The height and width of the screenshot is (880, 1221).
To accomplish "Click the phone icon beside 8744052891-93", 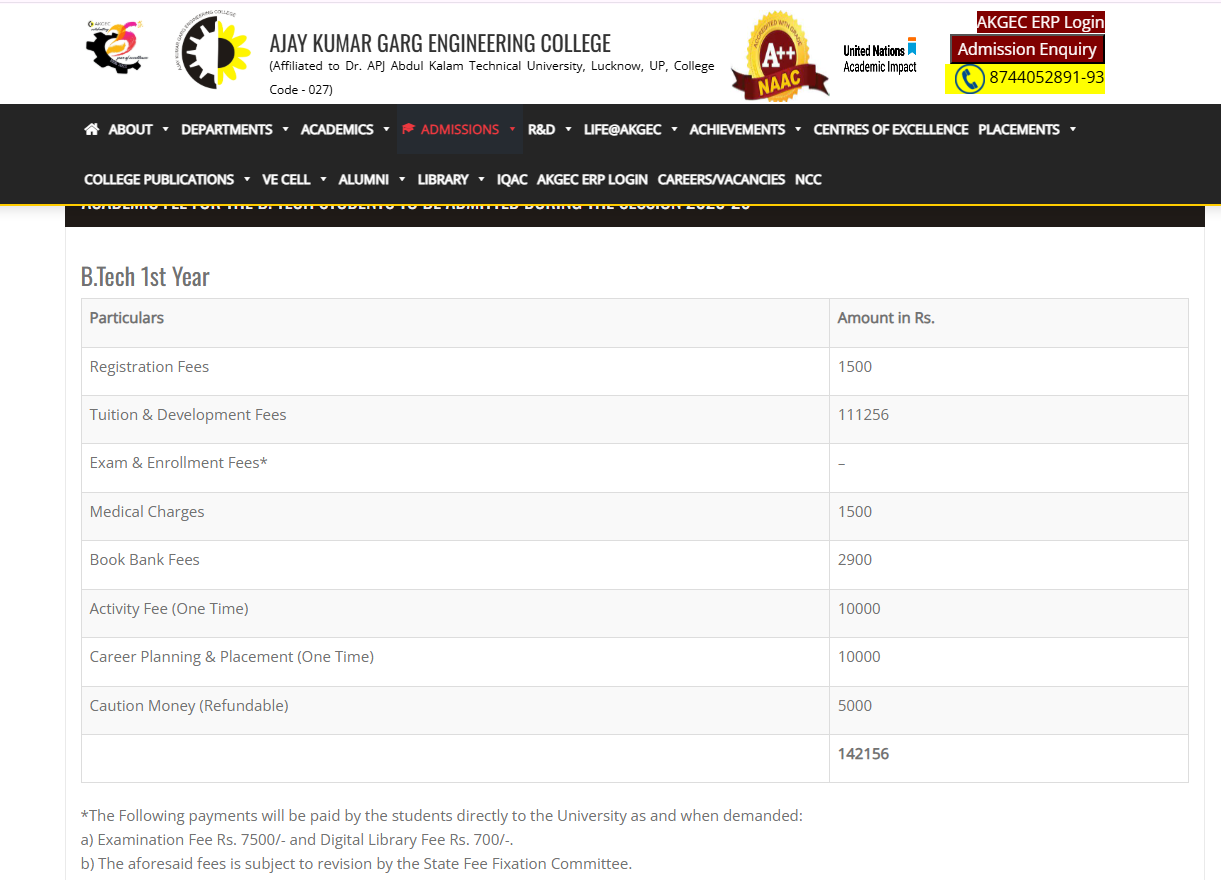I will [x=969, y=78].
